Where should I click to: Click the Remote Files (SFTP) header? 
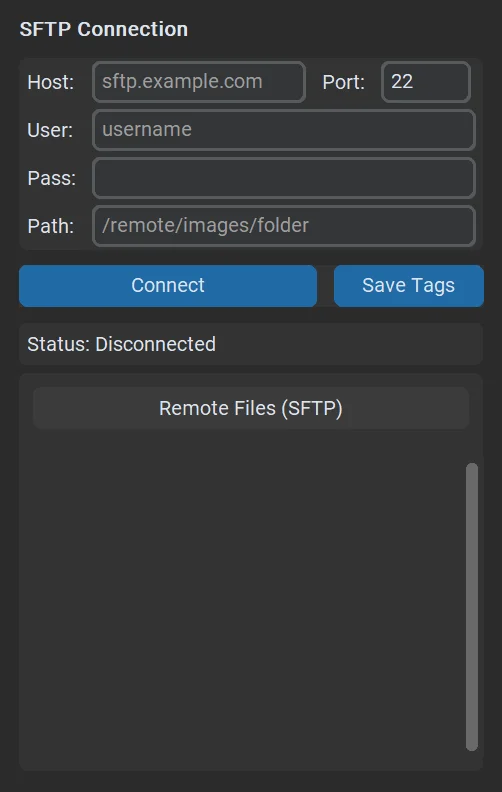(251, 408)
